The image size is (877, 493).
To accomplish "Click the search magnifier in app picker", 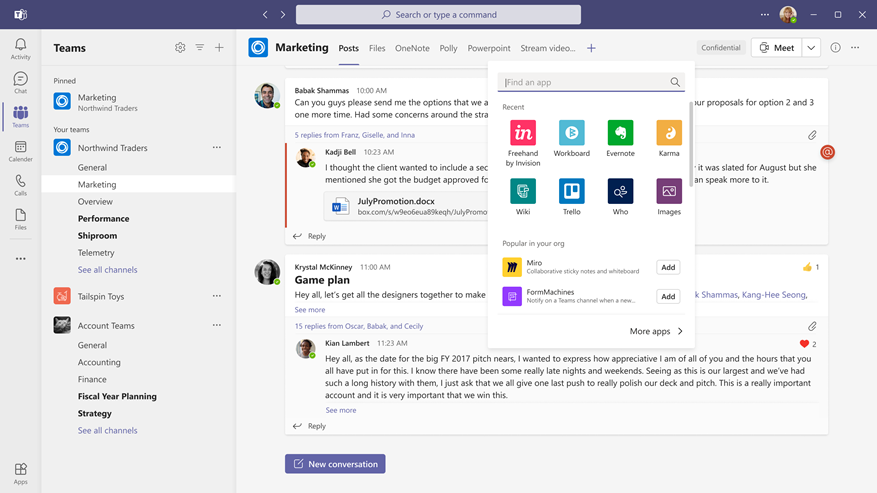I will pos(675,82).
